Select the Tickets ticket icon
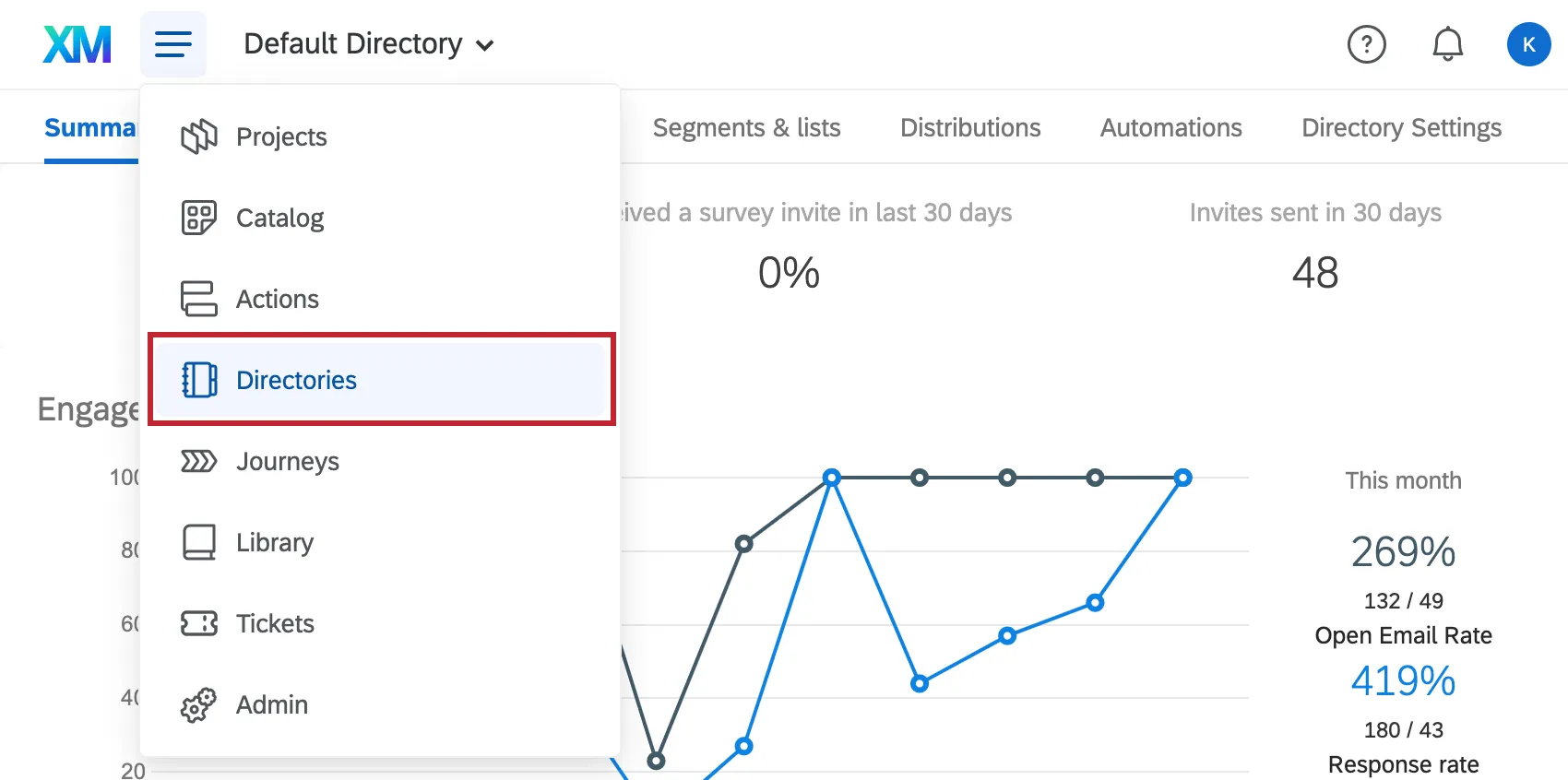Screen dimensions: 1568x780 (x=198, y=623)
